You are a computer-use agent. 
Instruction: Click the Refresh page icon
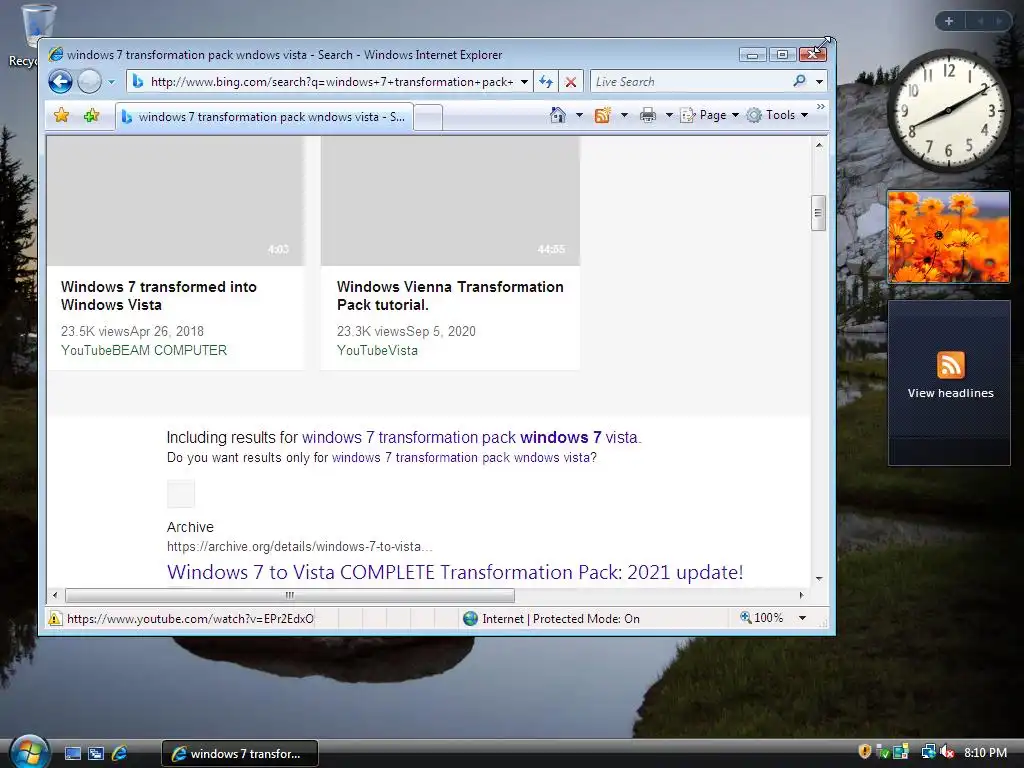(x=546, y=82)
